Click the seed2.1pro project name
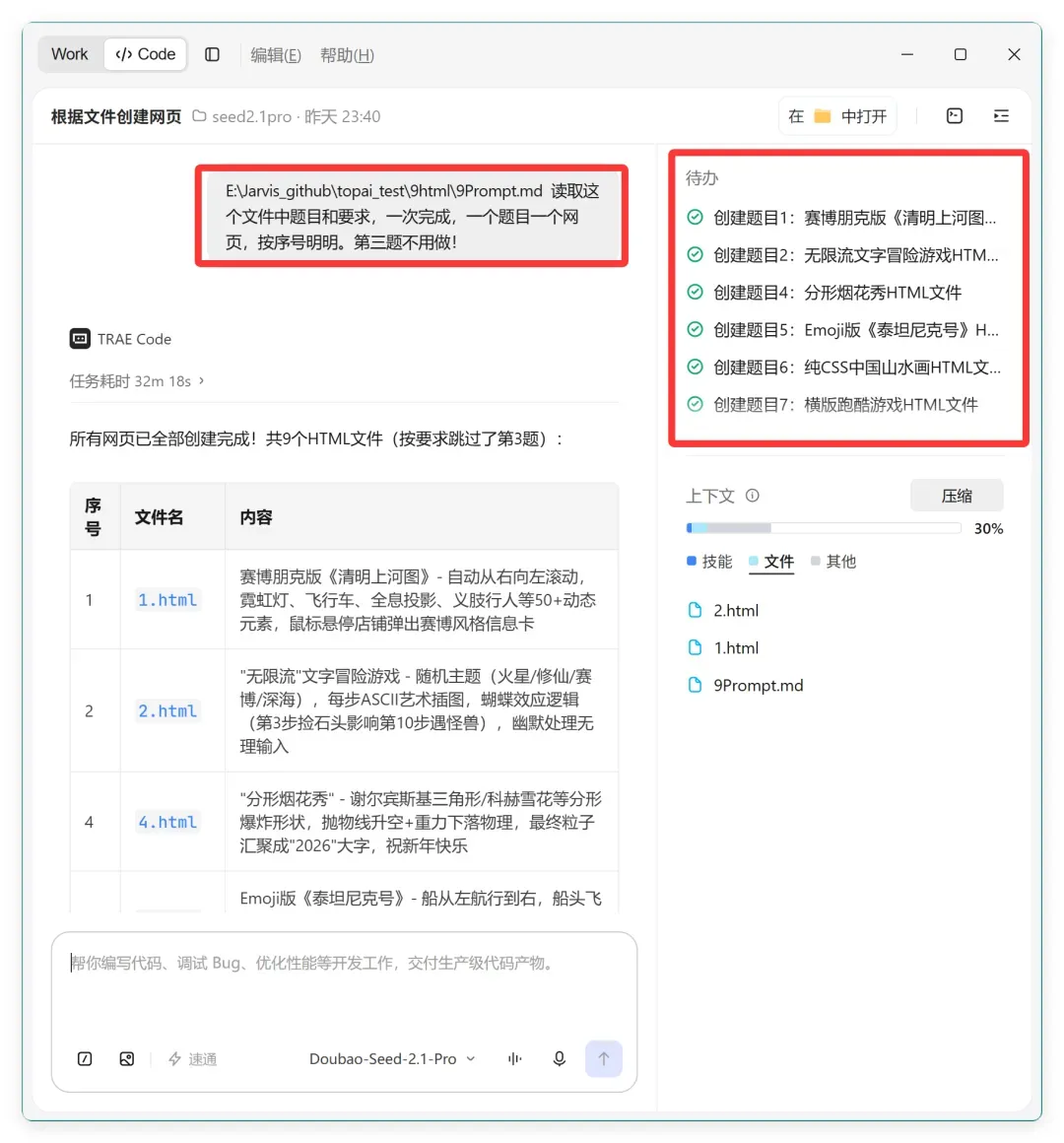Viewport: 1064px width, 1143px height. pos(251,116)
